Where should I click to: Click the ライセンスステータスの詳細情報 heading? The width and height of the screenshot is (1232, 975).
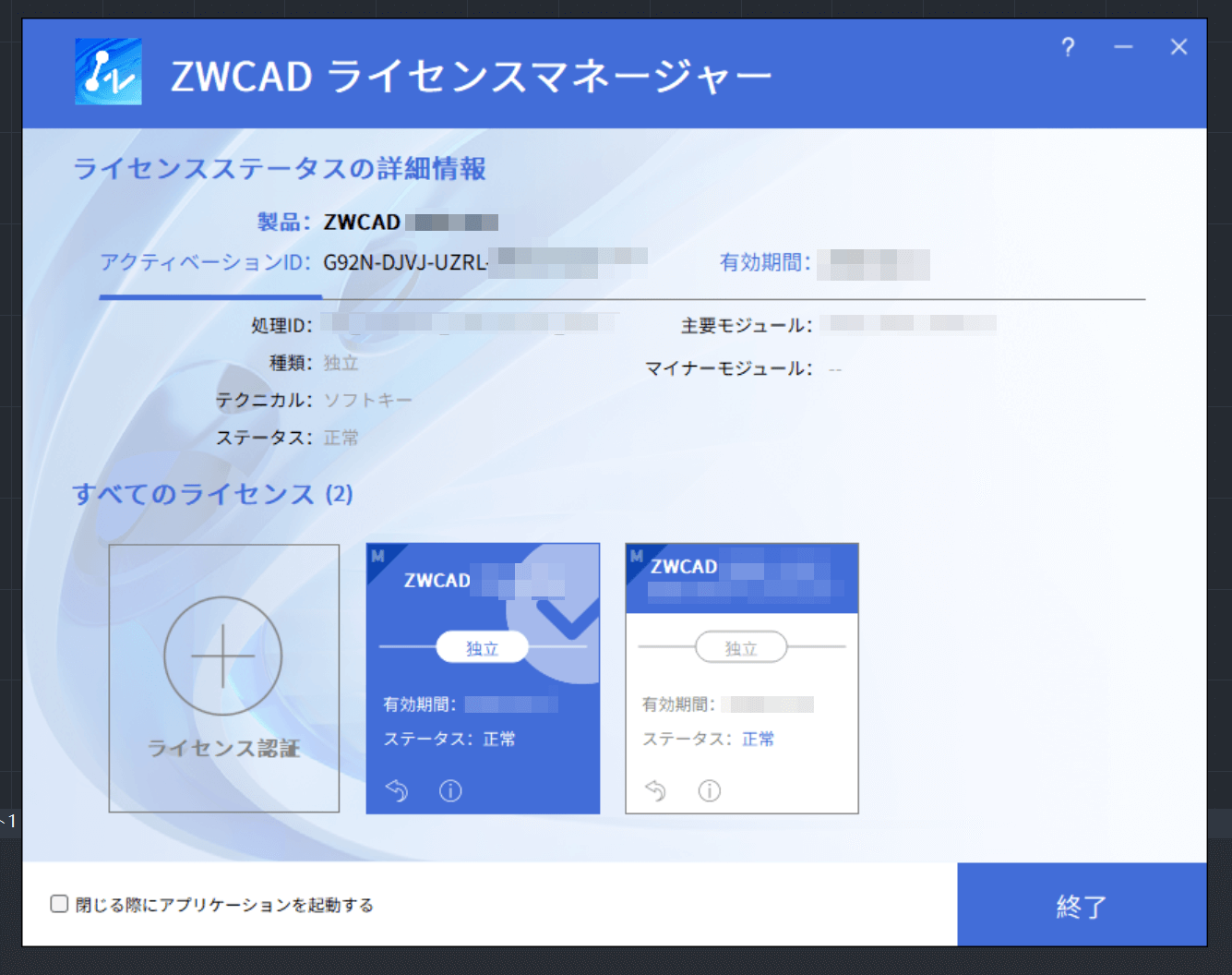tap(280, 169)
